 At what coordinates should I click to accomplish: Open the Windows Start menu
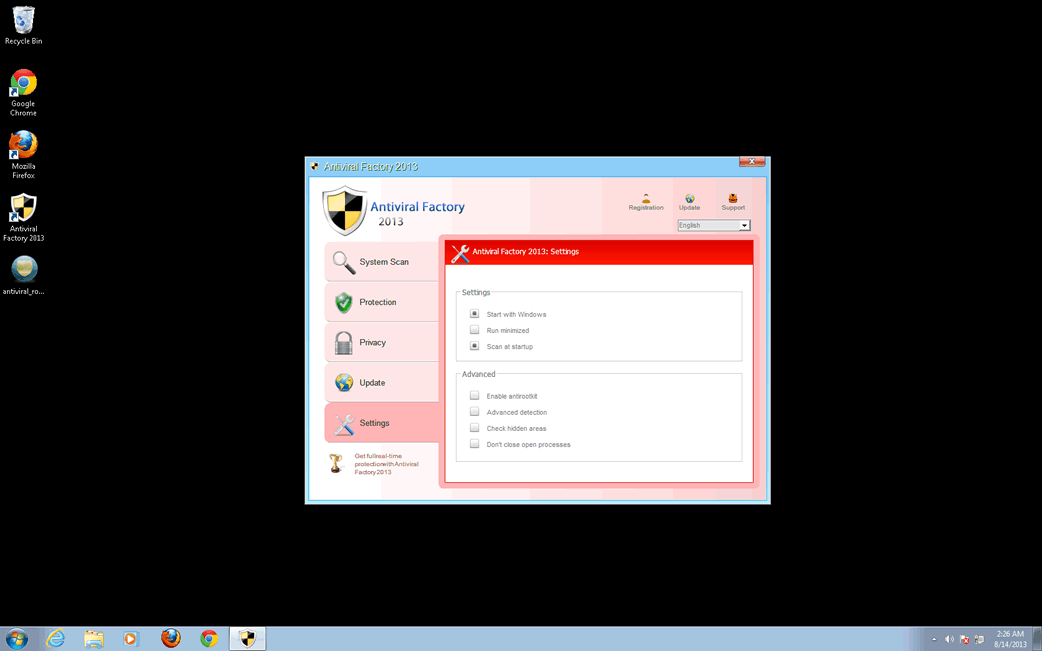tap(17, 638)
